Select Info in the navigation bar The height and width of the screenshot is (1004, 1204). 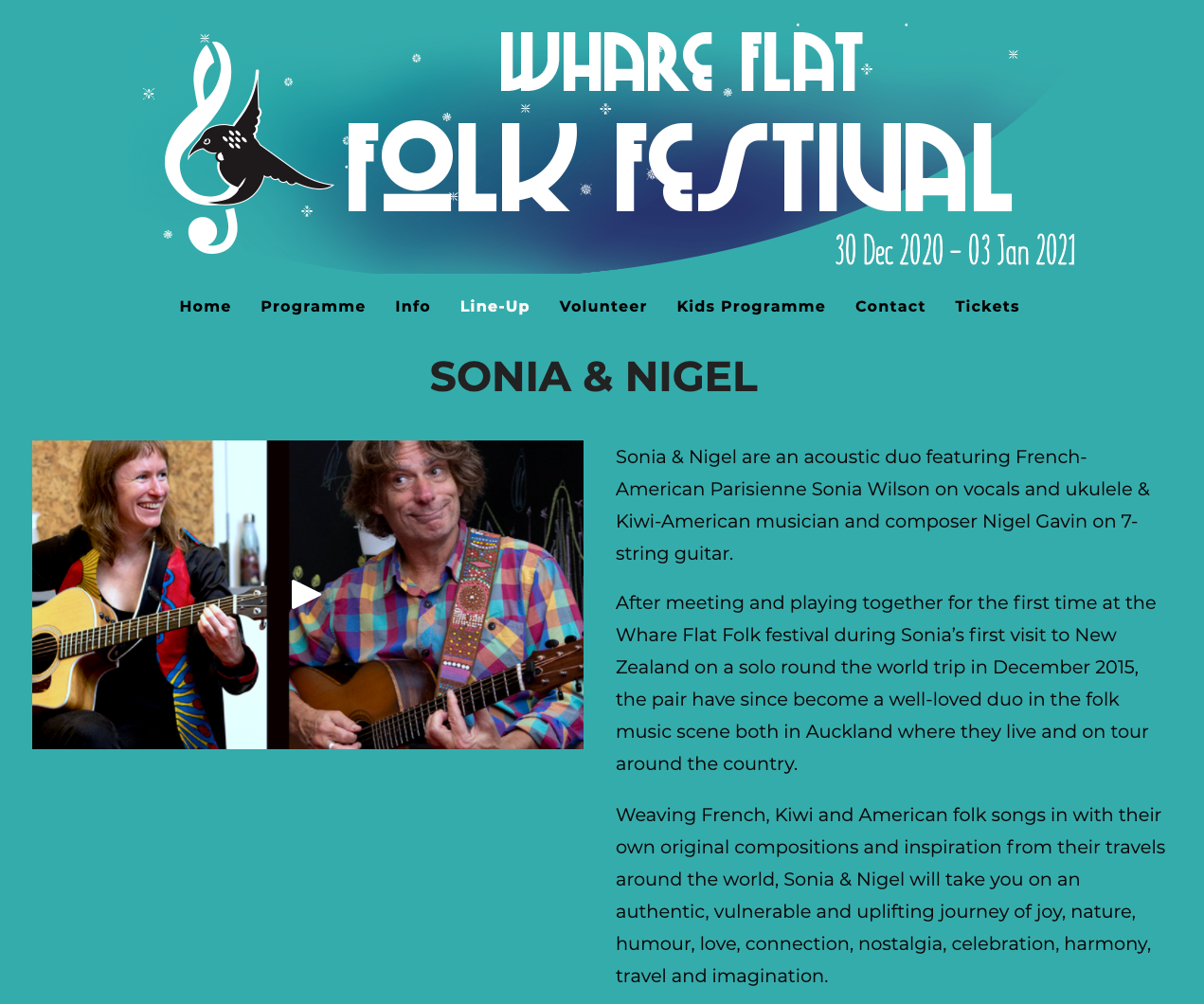coord(413,306)
